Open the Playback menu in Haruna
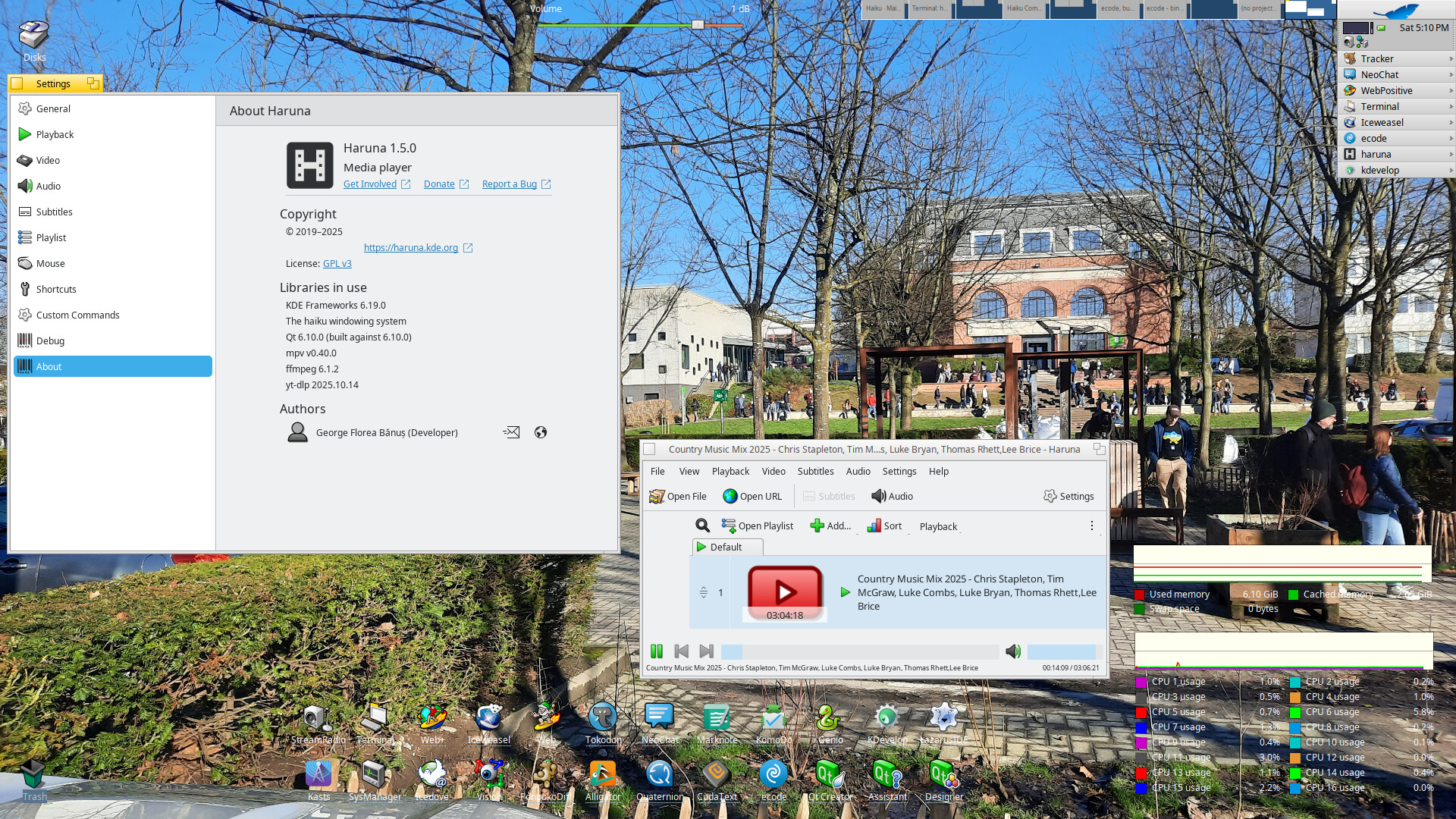Image resolution: width=1456 pixels, height=819 pixels. pyautogui.click(x=730, y=471)
